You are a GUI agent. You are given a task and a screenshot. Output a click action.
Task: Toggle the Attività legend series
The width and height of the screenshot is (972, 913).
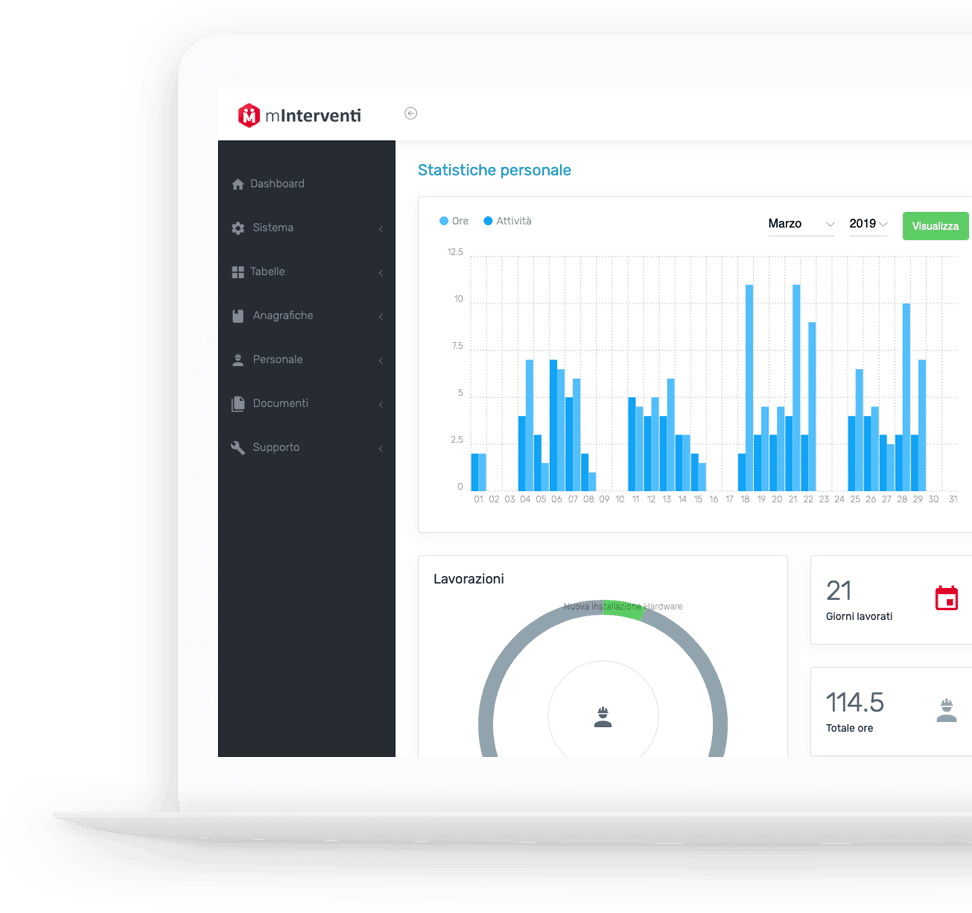pyautogui.click(x=507, y=221)
